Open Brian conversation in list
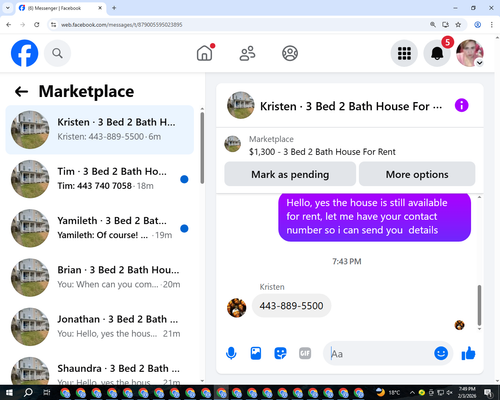 (x=100, y=277)
